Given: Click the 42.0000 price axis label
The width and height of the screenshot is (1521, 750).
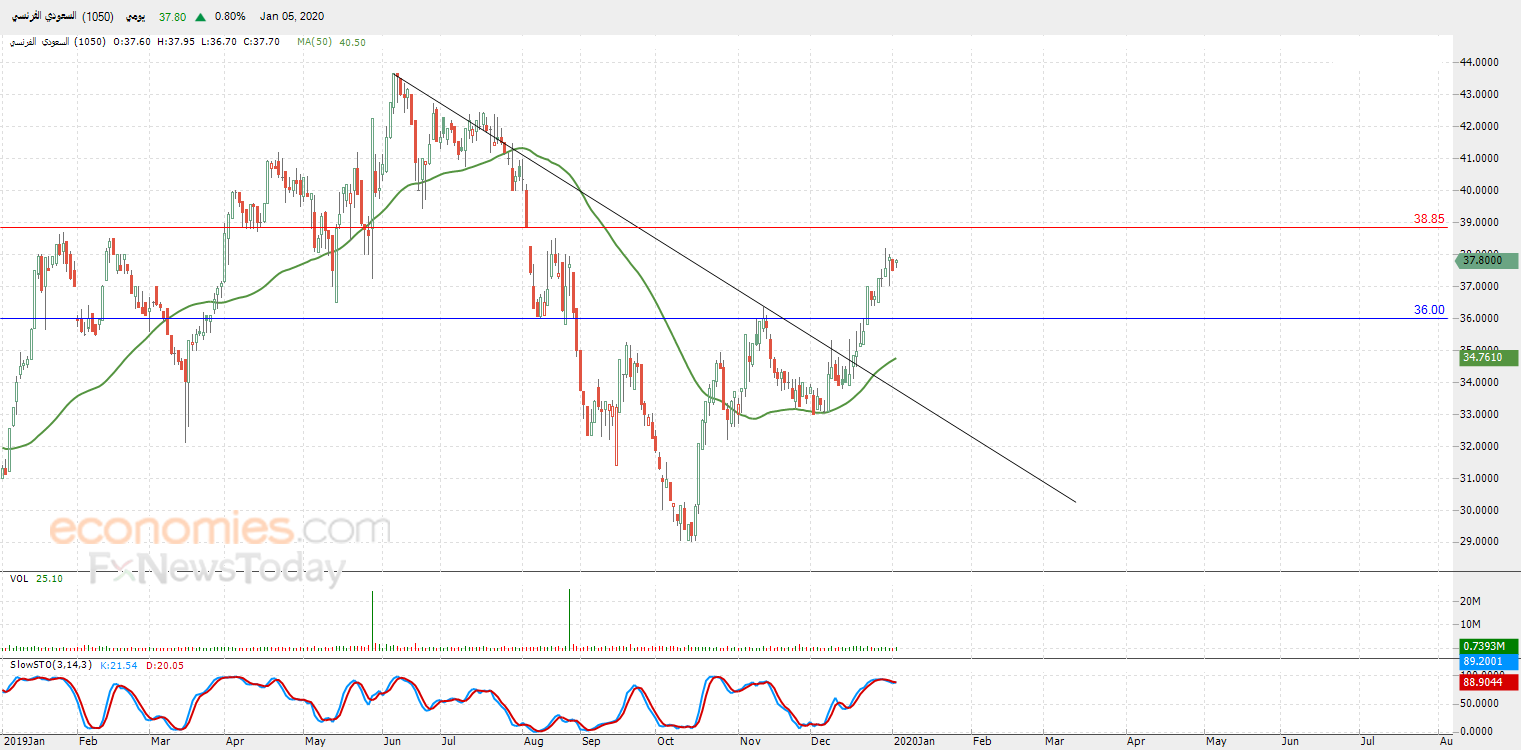Looking at the screenshot, I should point(1480,126).
